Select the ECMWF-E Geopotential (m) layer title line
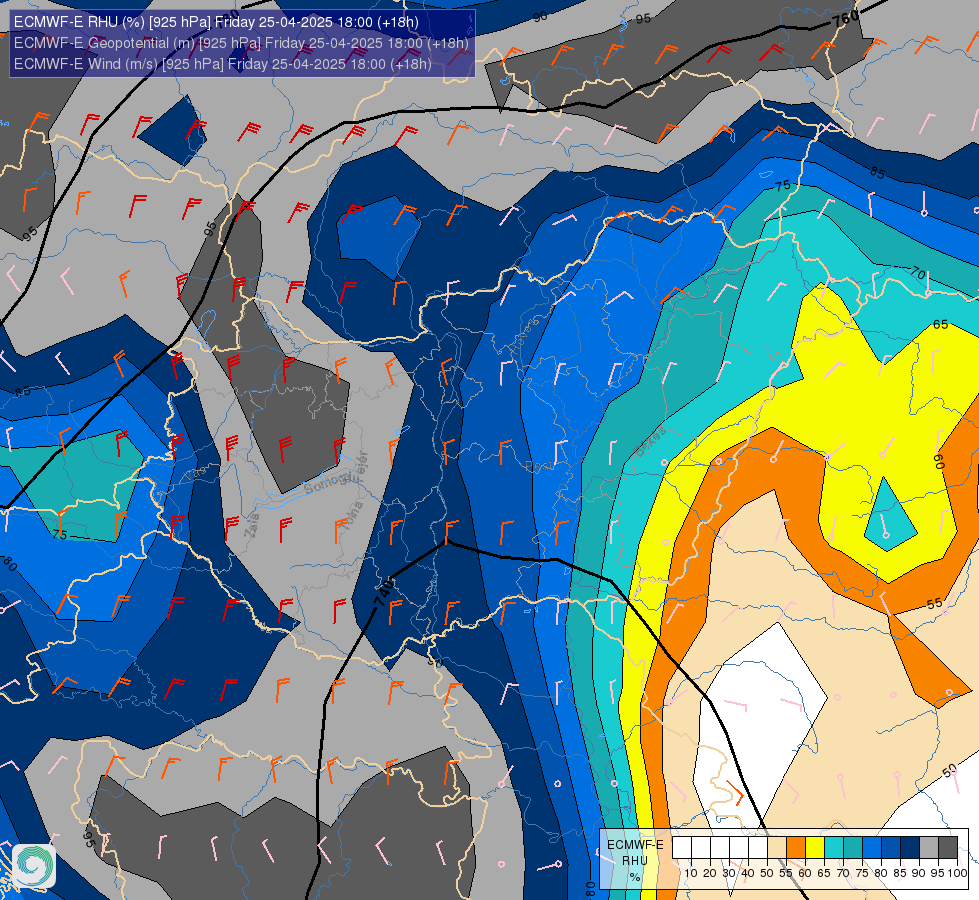 (241, 43)
